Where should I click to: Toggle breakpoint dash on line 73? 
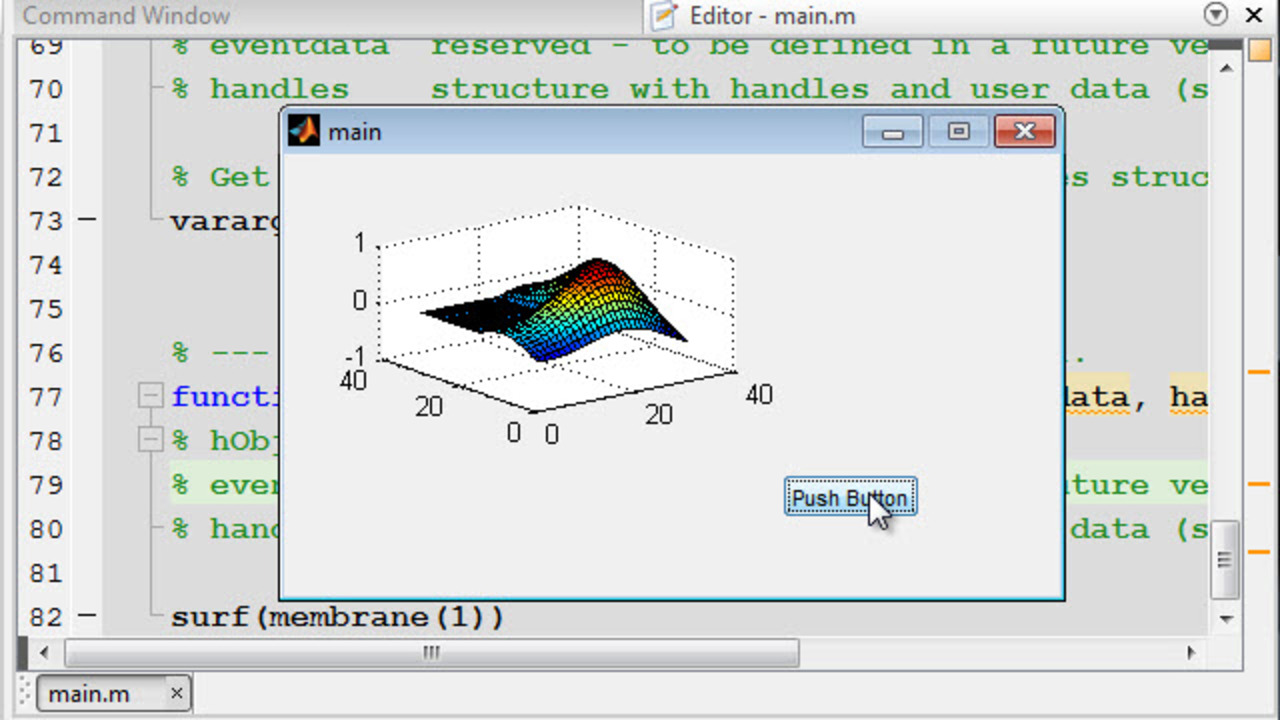[x=88, y=221]
